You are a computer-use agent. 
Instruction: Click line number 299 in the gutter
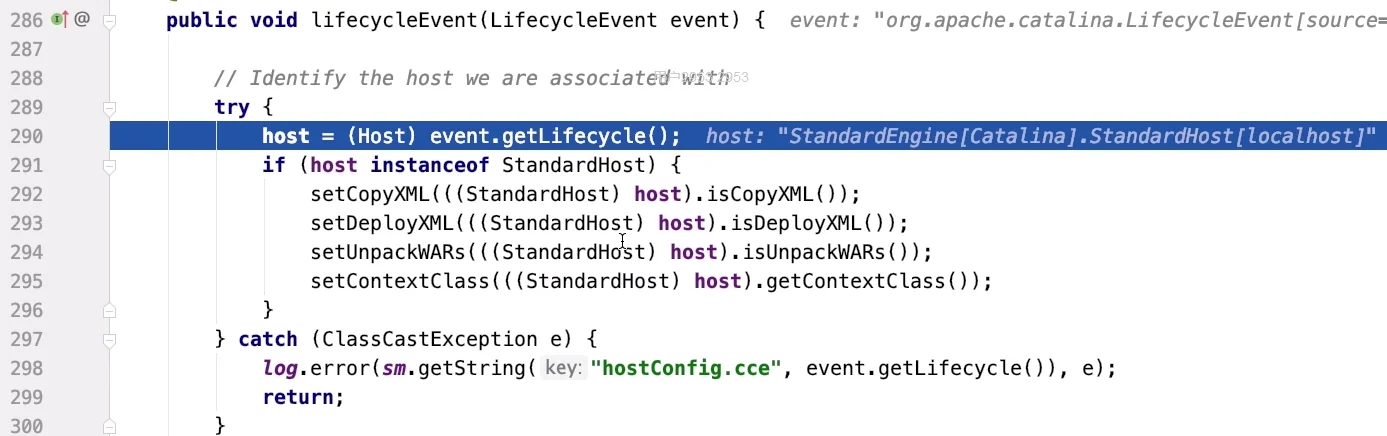point(25,397)
